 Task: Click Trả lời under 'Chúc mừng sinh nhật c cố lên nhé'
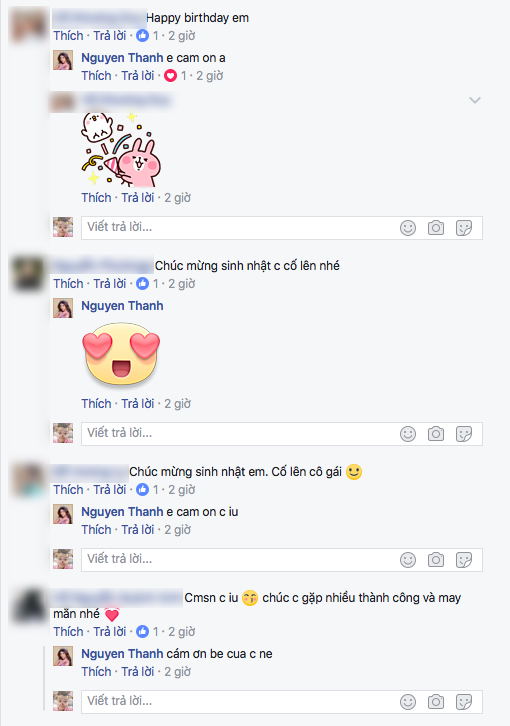click(110, 283)
